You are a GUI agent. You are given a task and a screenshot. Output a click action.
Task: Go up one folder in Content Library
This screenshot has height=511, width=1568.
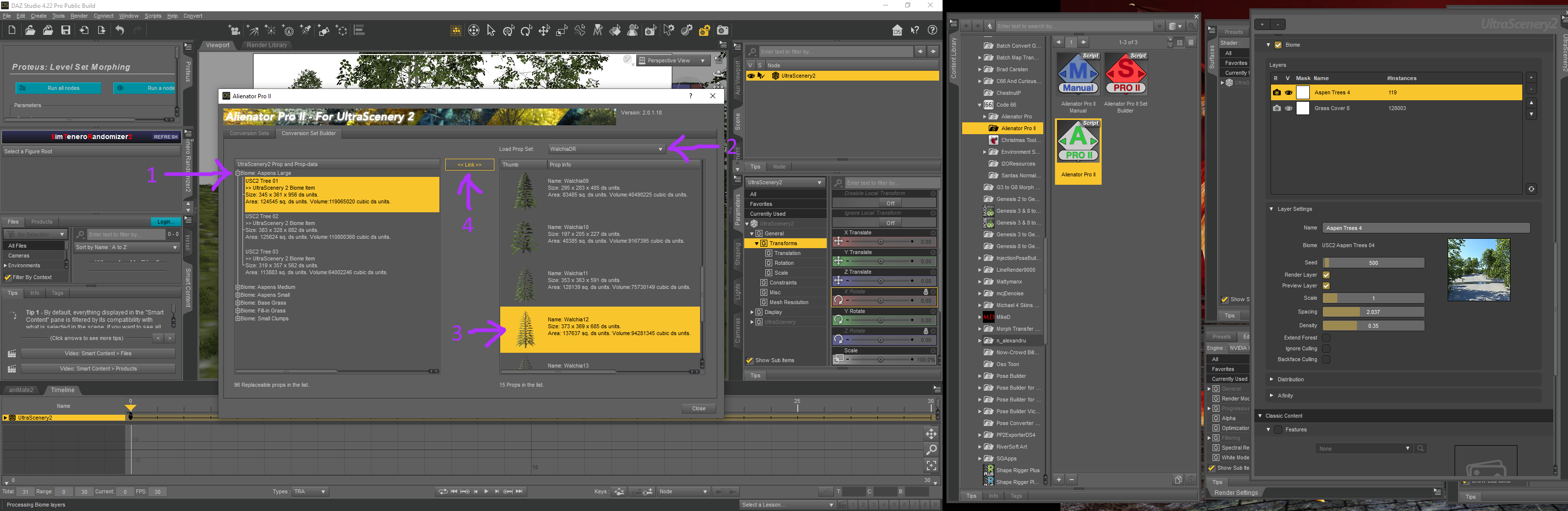[x=990, y=26]
